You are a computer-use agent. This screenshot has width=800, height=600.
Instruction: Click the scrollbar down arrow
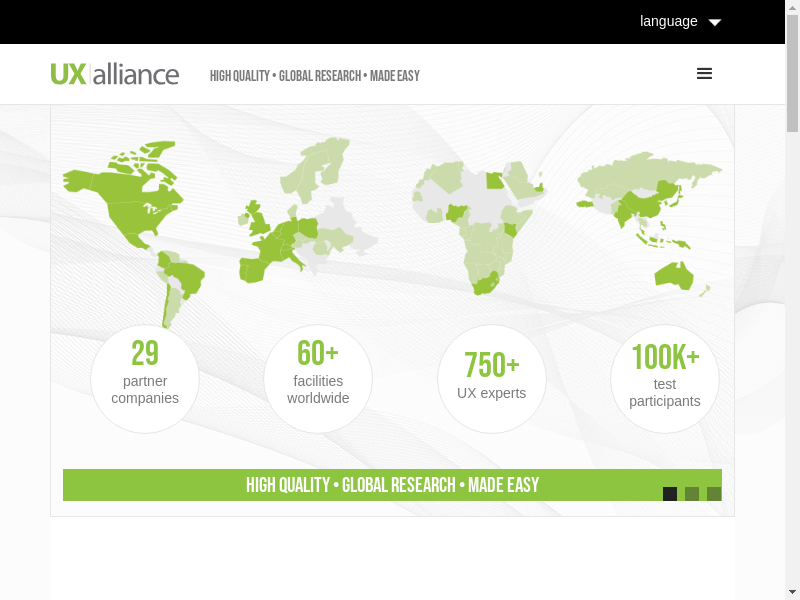click(x=792, y=591)
